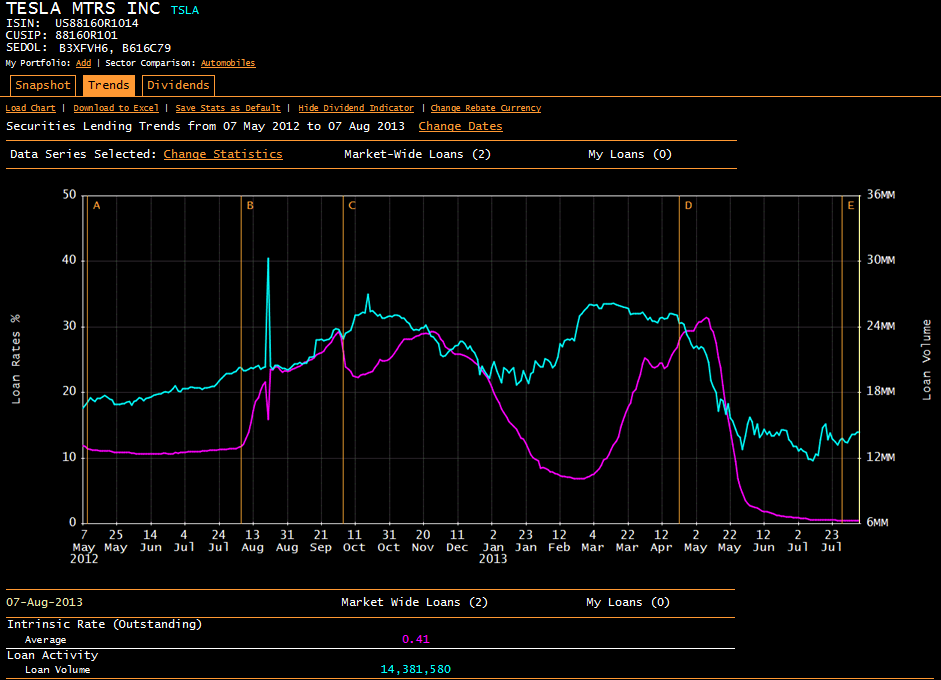Open Change Rebate Currency link
Viewport: 941px width, 680px height.
pyautogui.click(x=486, y=108)
